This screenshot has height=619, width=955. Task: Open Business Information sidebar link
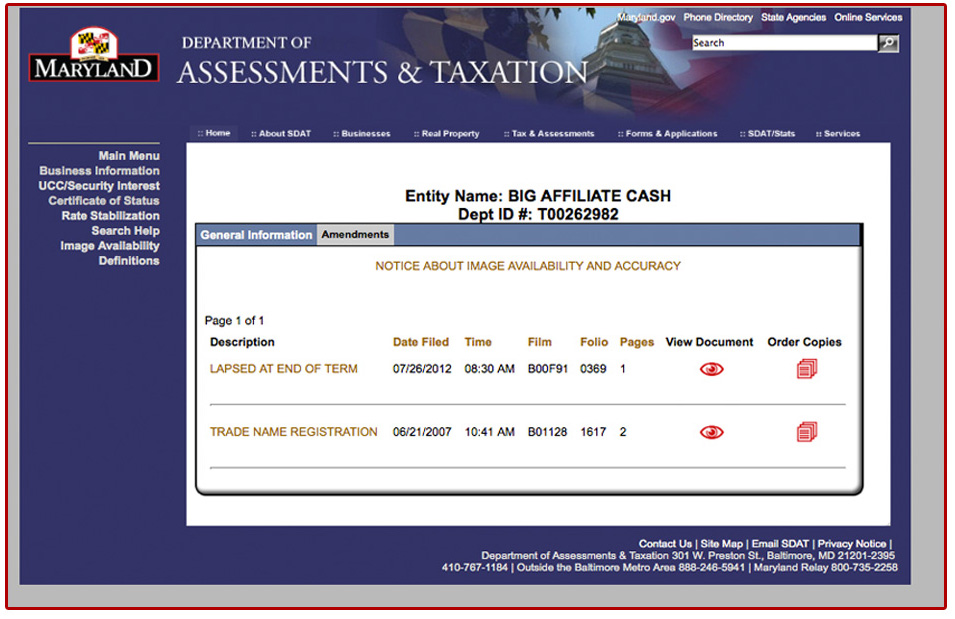coord(99,171)
